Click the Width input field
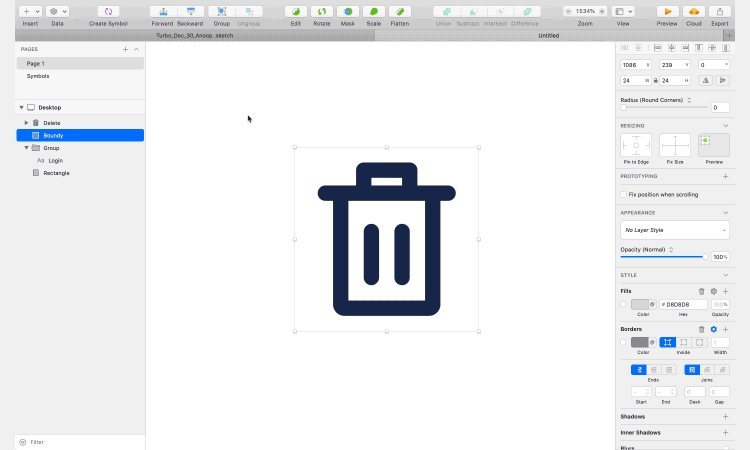Image resolution: width=750 pixels, height=450 pixels. coord(636,81)
